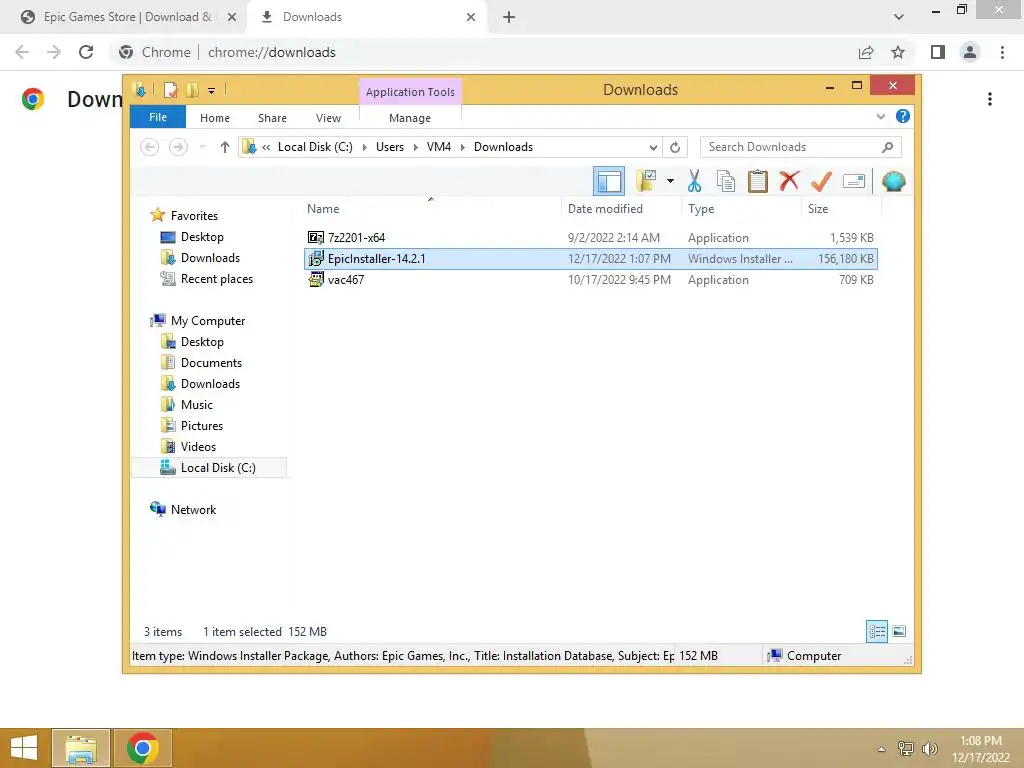This screenshot has width=1024, height=768.
Task: Click the Copy toolbar icon
Action: pos(726,181)
